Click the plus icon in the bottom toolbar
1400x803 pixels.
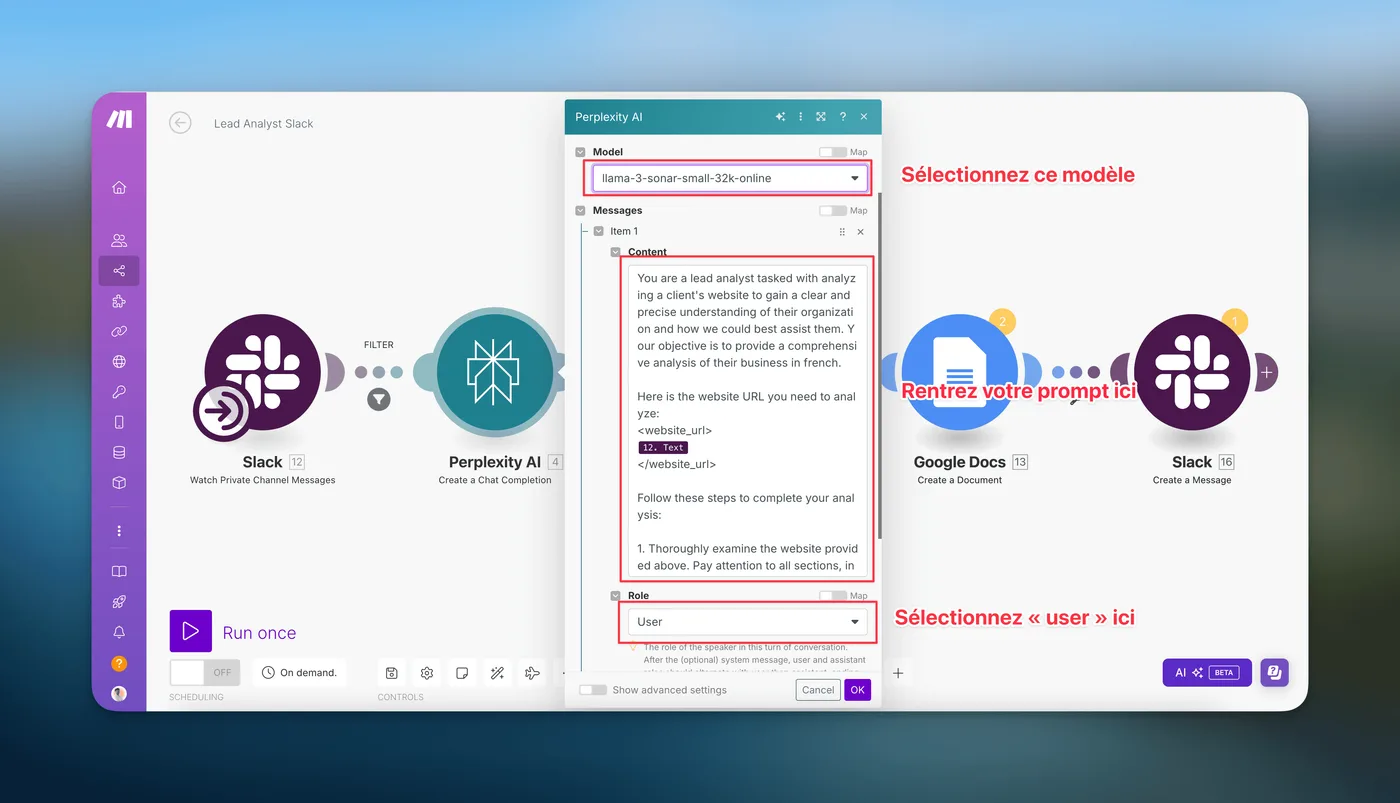[898, 673]
